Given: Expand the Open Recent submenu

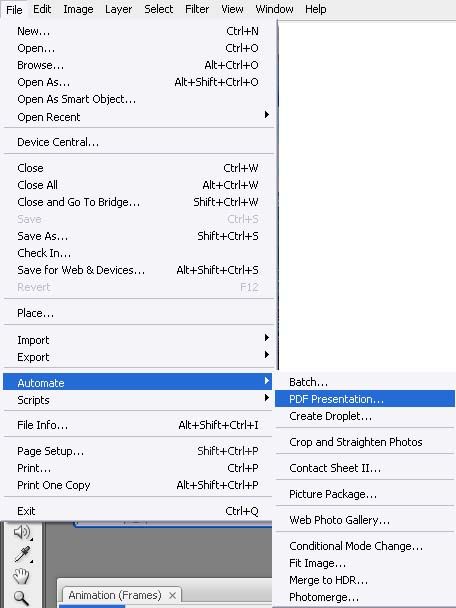Looking at the screenshot, I should tap(138, 117).
